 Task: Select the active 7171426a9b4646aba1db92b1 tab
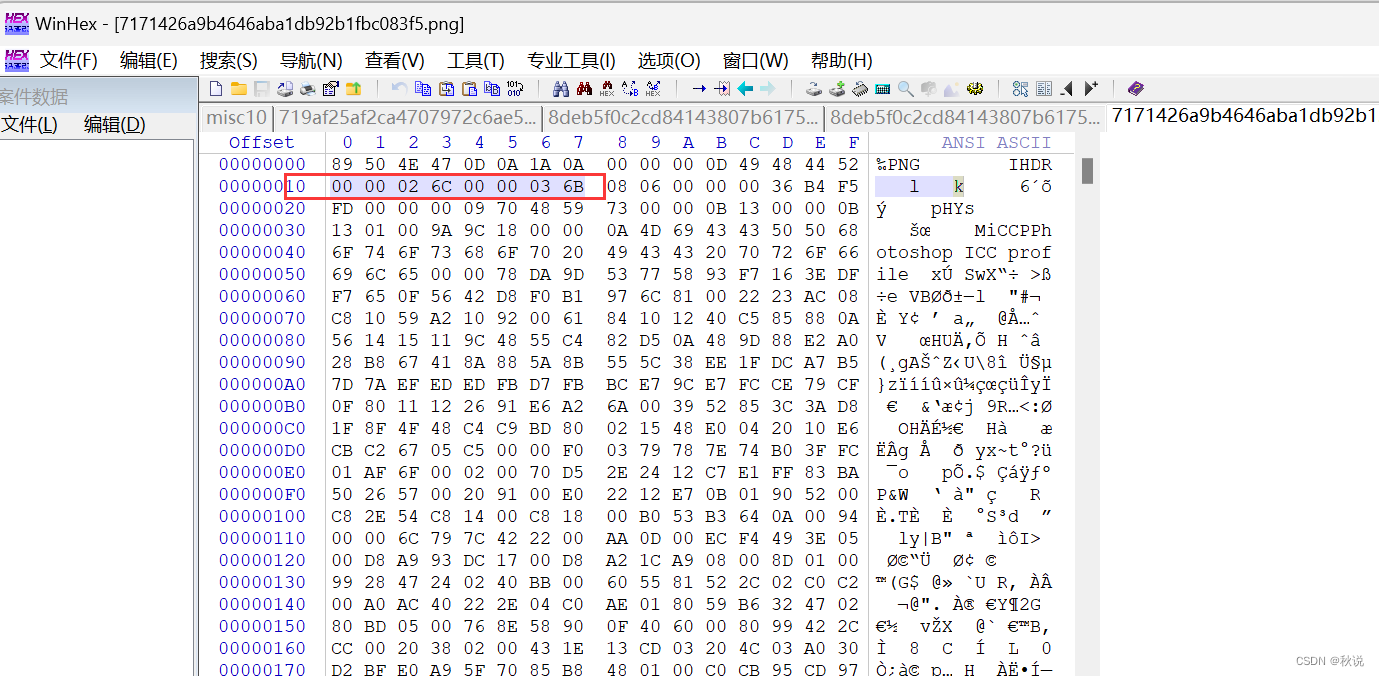pos(1243,117)
